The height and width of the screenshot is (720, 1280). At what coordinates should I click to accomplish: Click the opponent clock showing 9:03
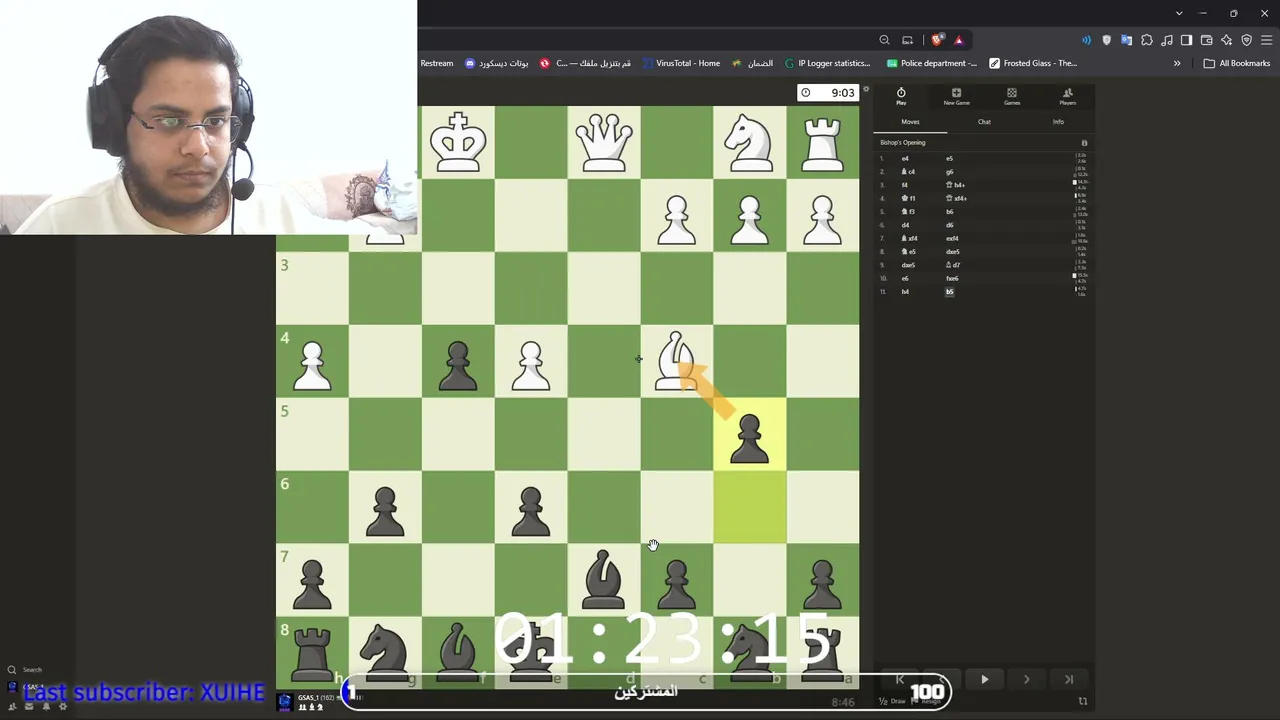828,93
